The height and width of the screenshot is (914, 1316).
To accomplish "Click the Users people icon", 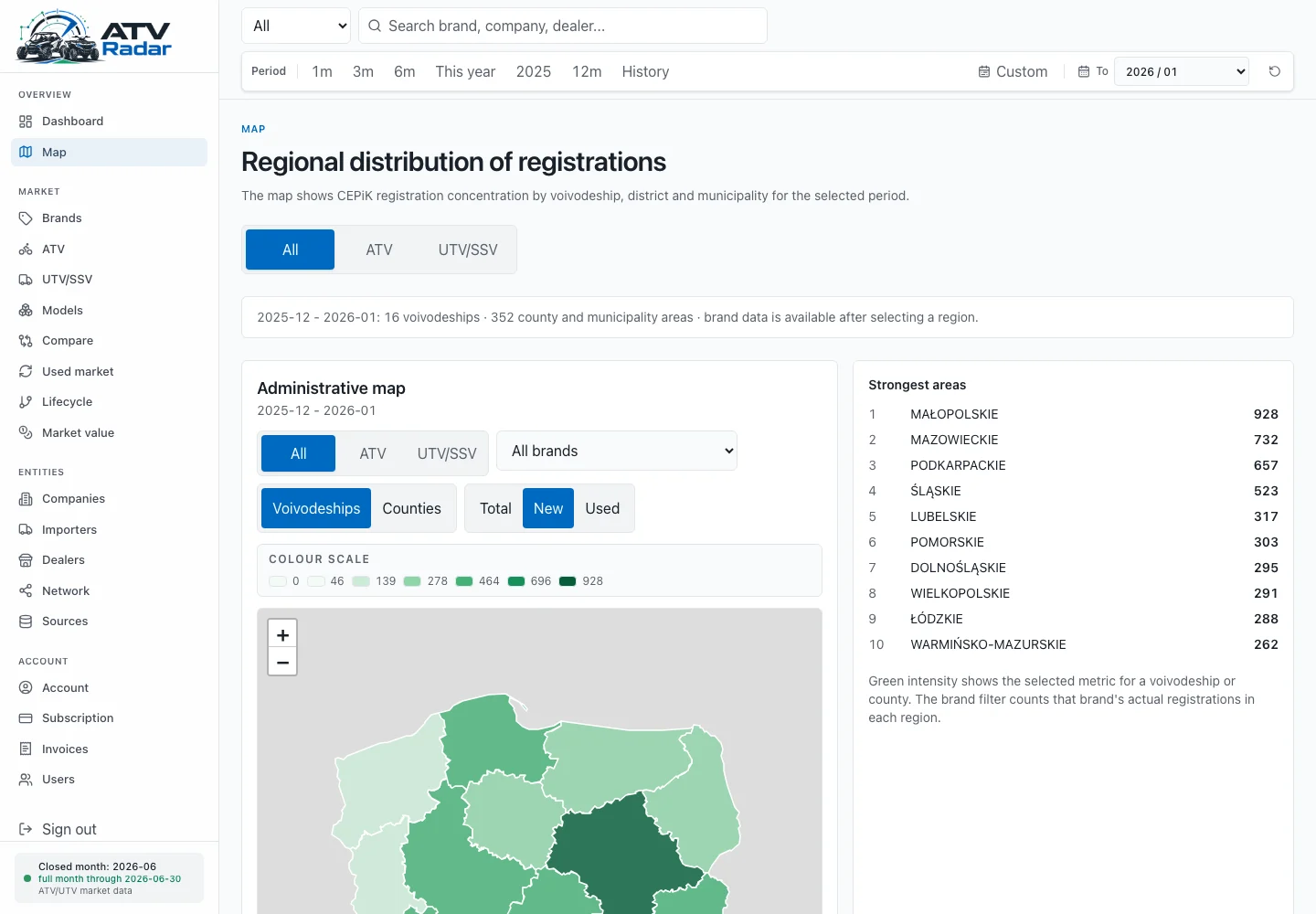I will (26, 780).
